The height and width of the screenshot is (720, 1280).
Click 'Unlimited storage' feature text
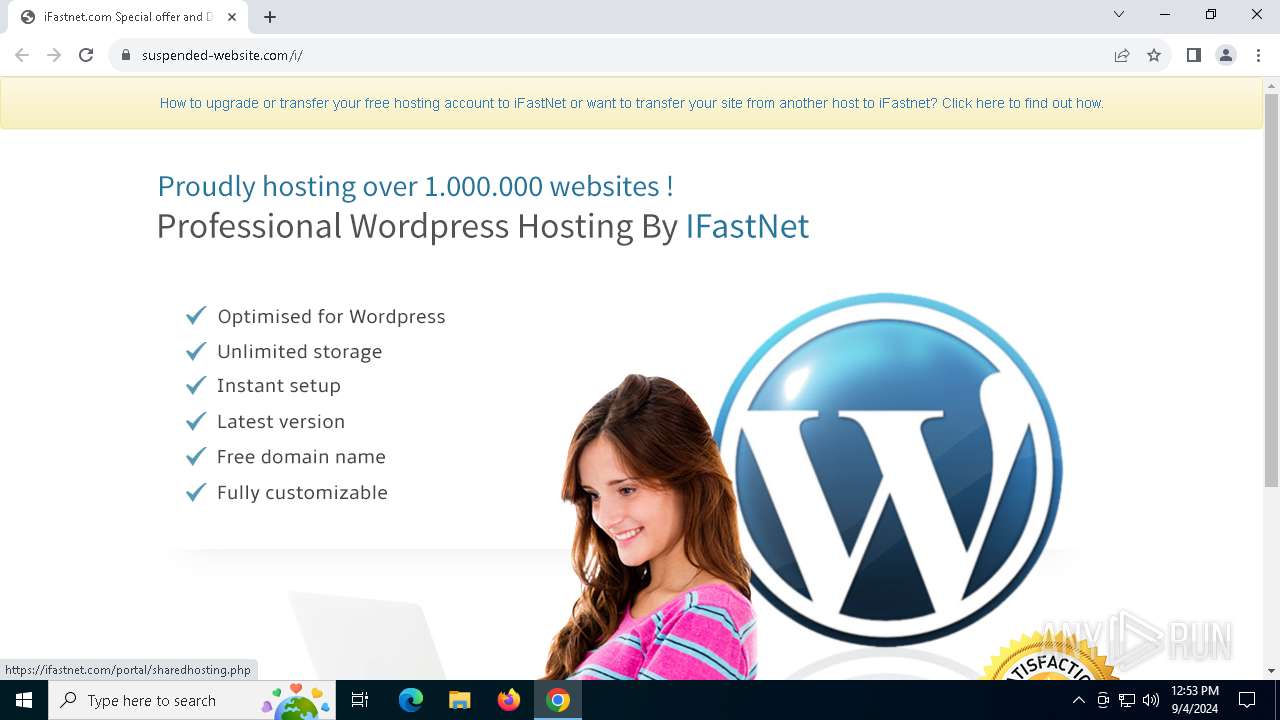pos(300,351)
